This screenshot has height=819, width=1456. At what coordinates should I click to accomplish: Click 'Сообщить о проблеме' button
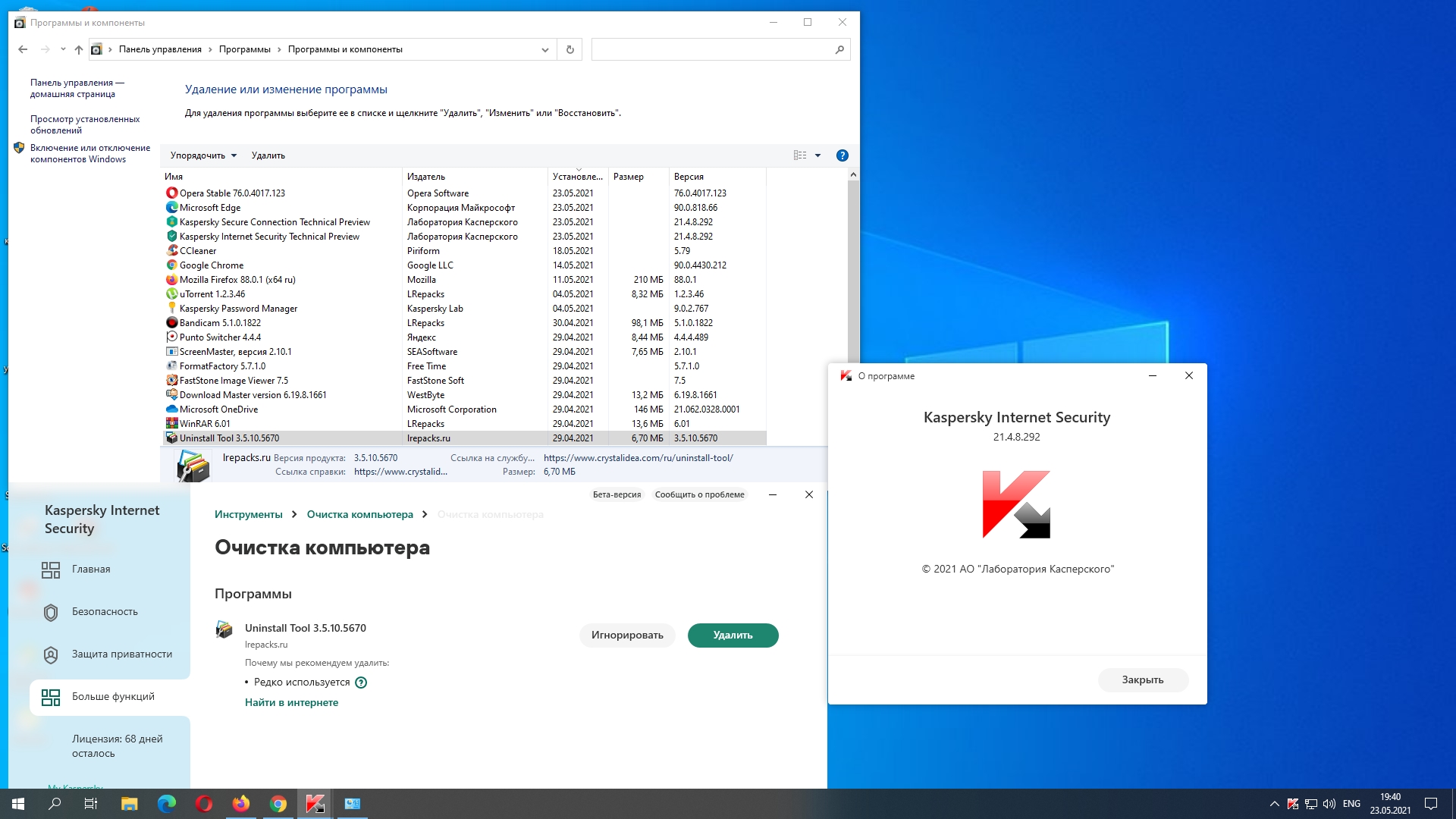click(699, 494)
